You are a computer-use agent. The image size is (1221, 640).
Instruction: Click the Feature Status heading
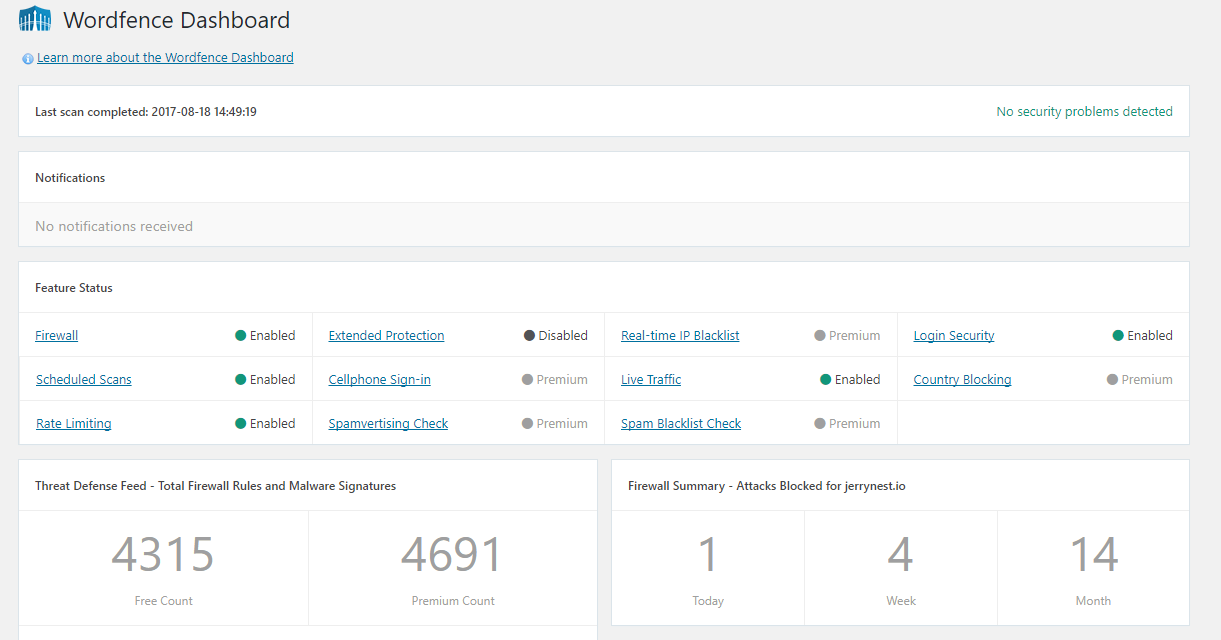(74, 288)
